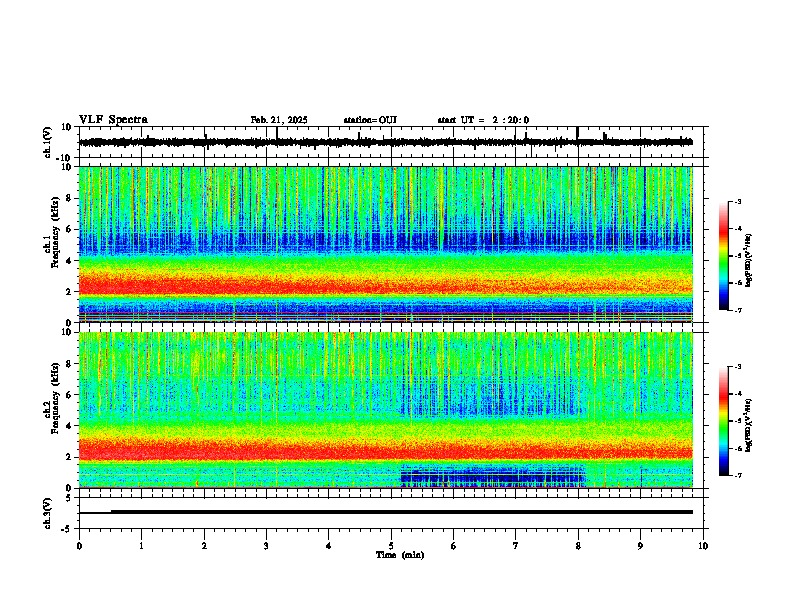This screenshot has height=612, width=792.
Task: Select the "Feb. 21, 2025" date label
Action: pos(279,120)
